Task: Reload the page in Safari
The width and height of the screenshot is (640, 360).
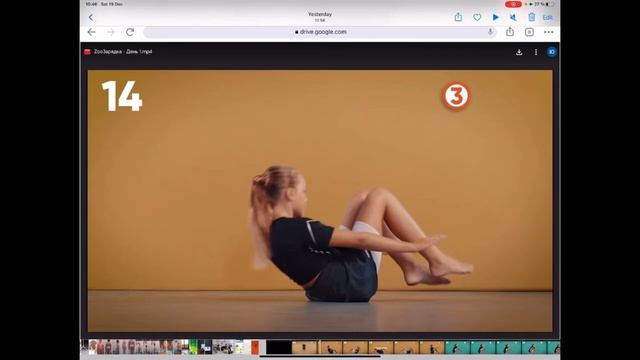Action: [x=130, y=32]
